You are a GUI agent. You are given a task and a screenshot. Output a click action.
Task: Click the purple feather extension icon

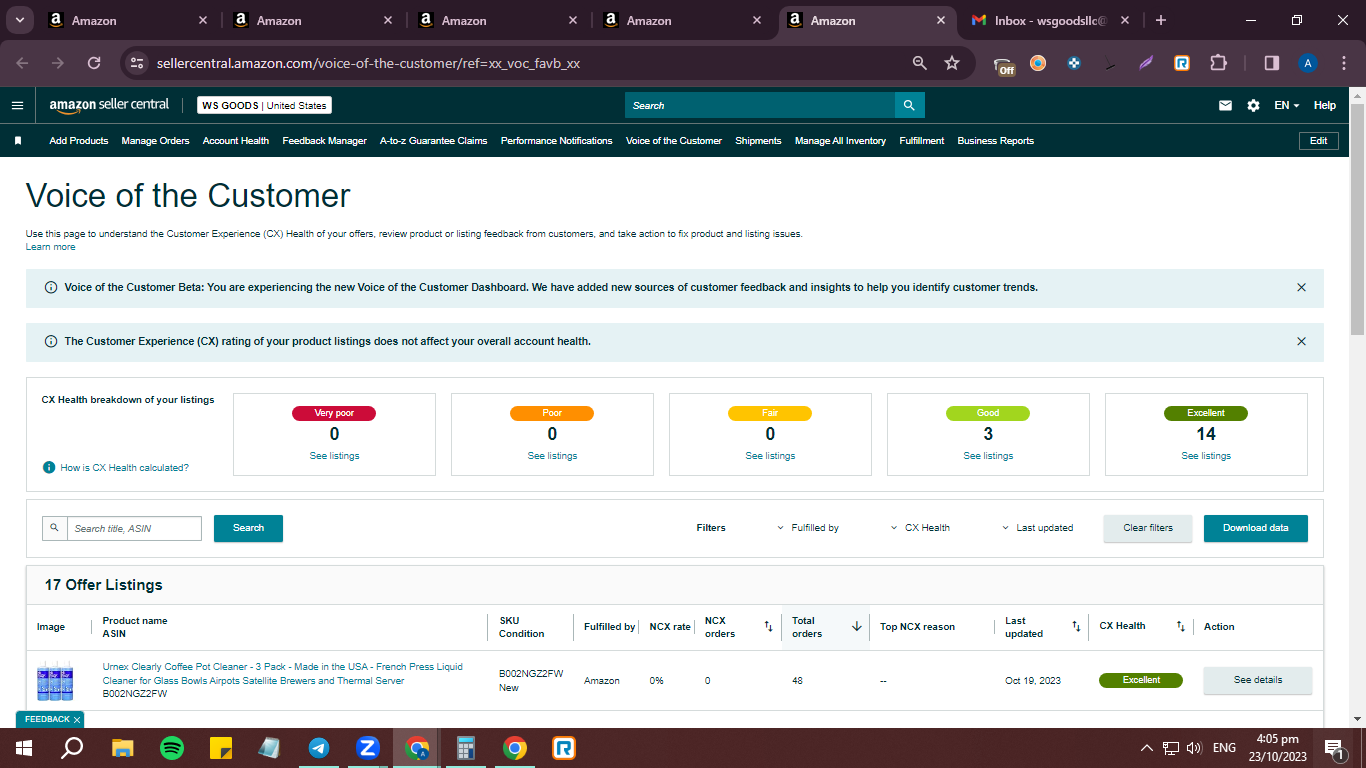(x=1146, y=63)
